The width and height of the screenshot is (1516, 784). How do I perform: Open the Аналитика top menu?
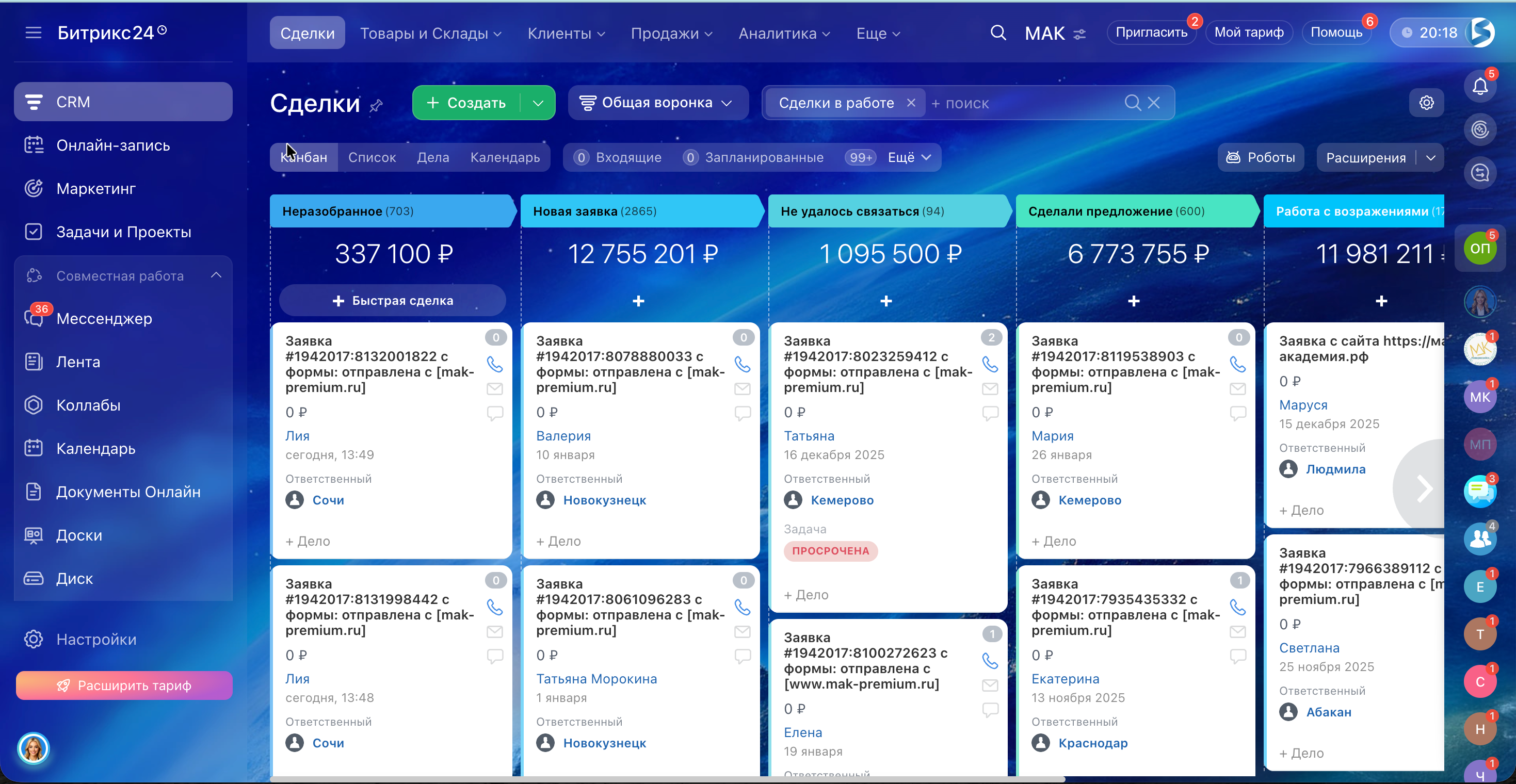pyautogui.click(x=784, y=34)
